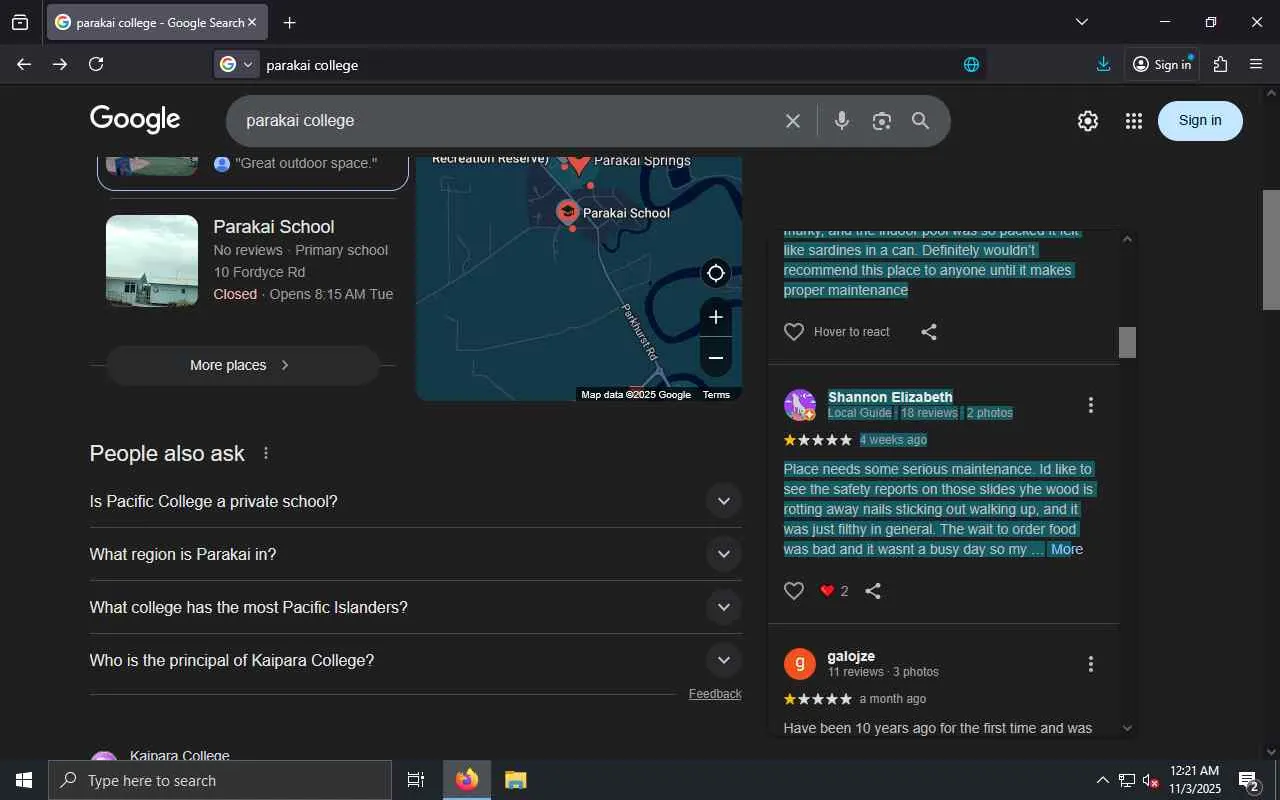The width and height of the screenshot is (1280, 800).
Task: Expand 'Who is the principal of Kaipara College?'
Action: coord(416,660)
